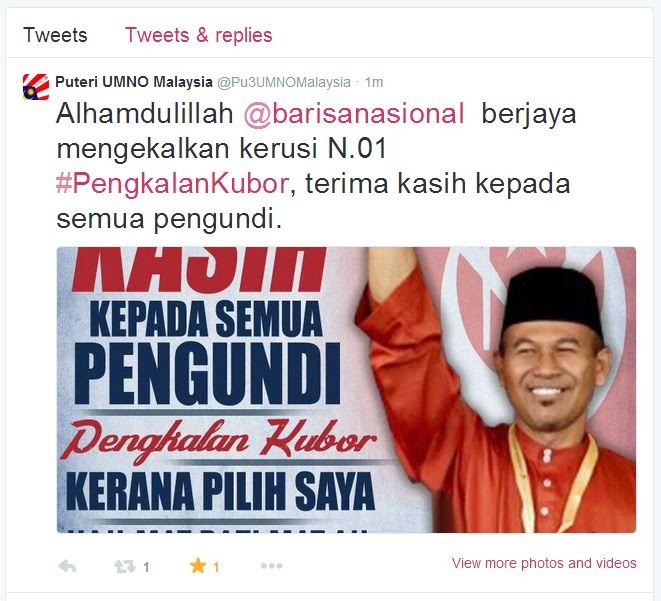
Task: Click the retweet count number
Action: coord(146,567)
